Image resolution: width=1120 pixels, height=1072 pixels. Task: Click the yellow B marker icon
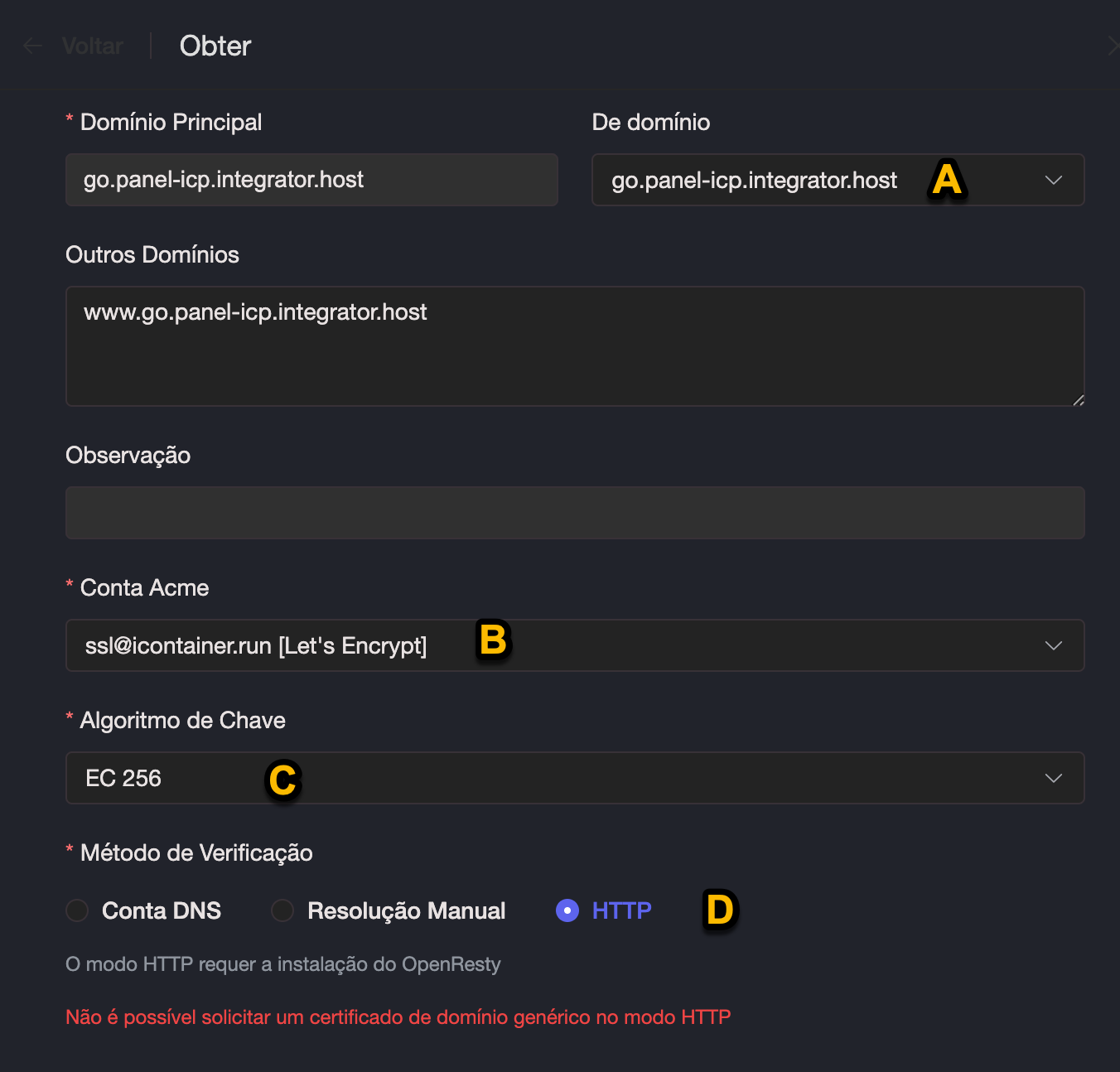tap(493, 640)
